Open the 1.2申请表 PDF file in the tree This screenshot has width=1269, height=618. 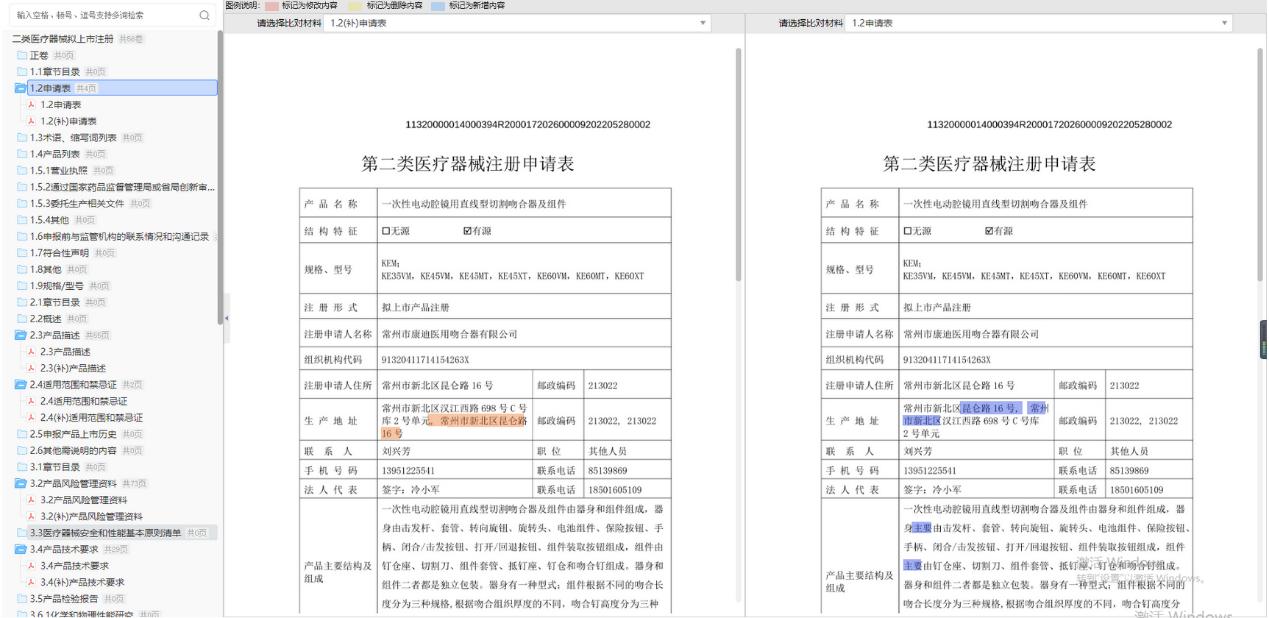60,104
